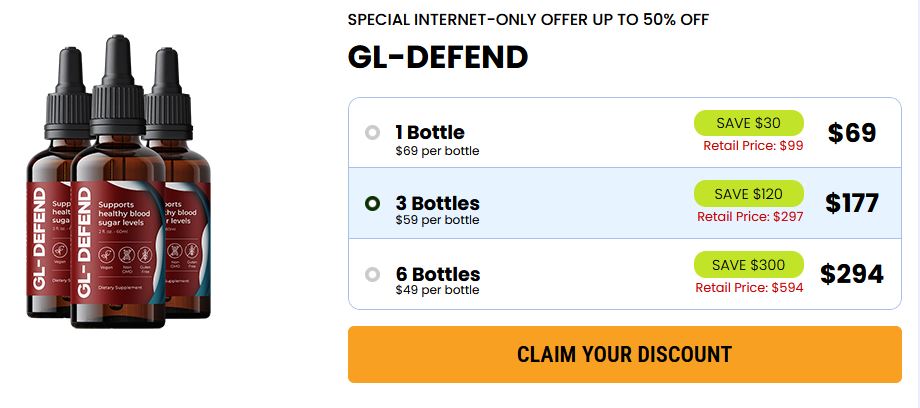Click the Save $120 badge
Viewport: 920px width, 408px height.
(x=749, y=194)
